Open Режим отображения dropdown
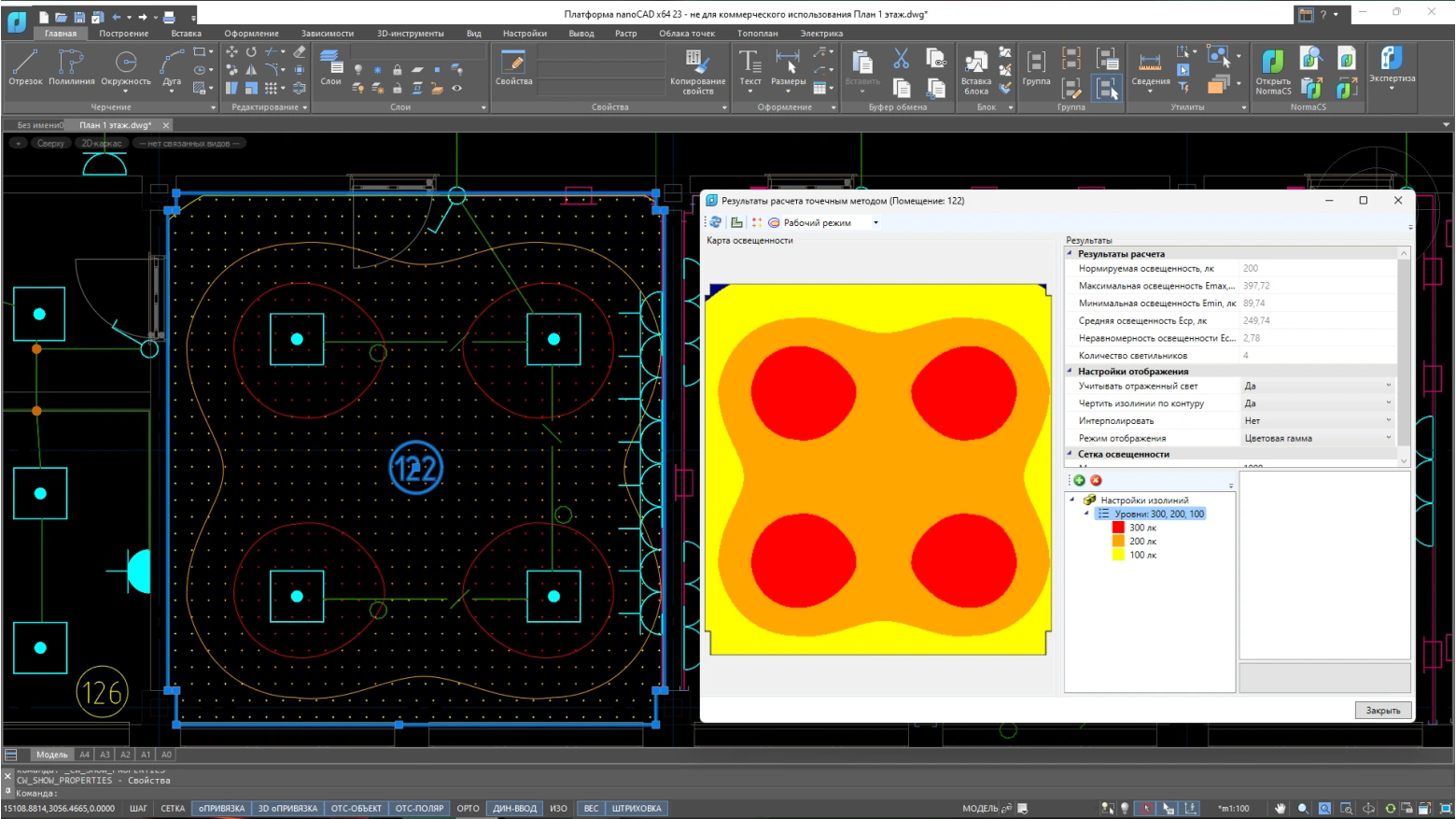This screenshot has height=819, width=1456. tap(1388, 438)
